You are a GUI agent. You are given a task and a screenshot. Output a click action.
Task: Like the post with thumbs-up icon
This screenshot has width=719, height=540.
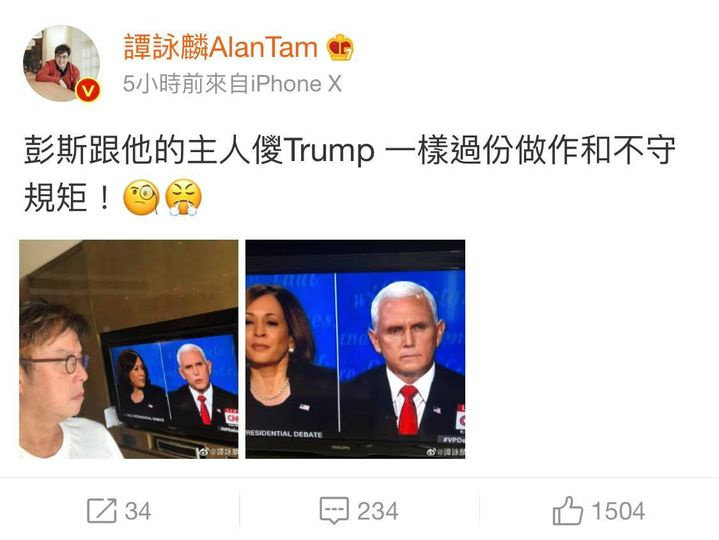[568, 510]
